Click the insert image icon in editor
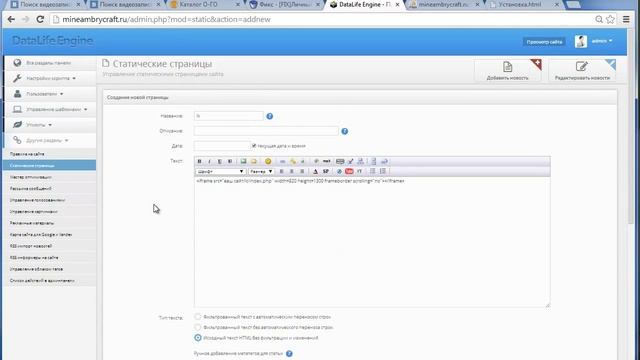 pyautogui.click(x=243, y=161)
